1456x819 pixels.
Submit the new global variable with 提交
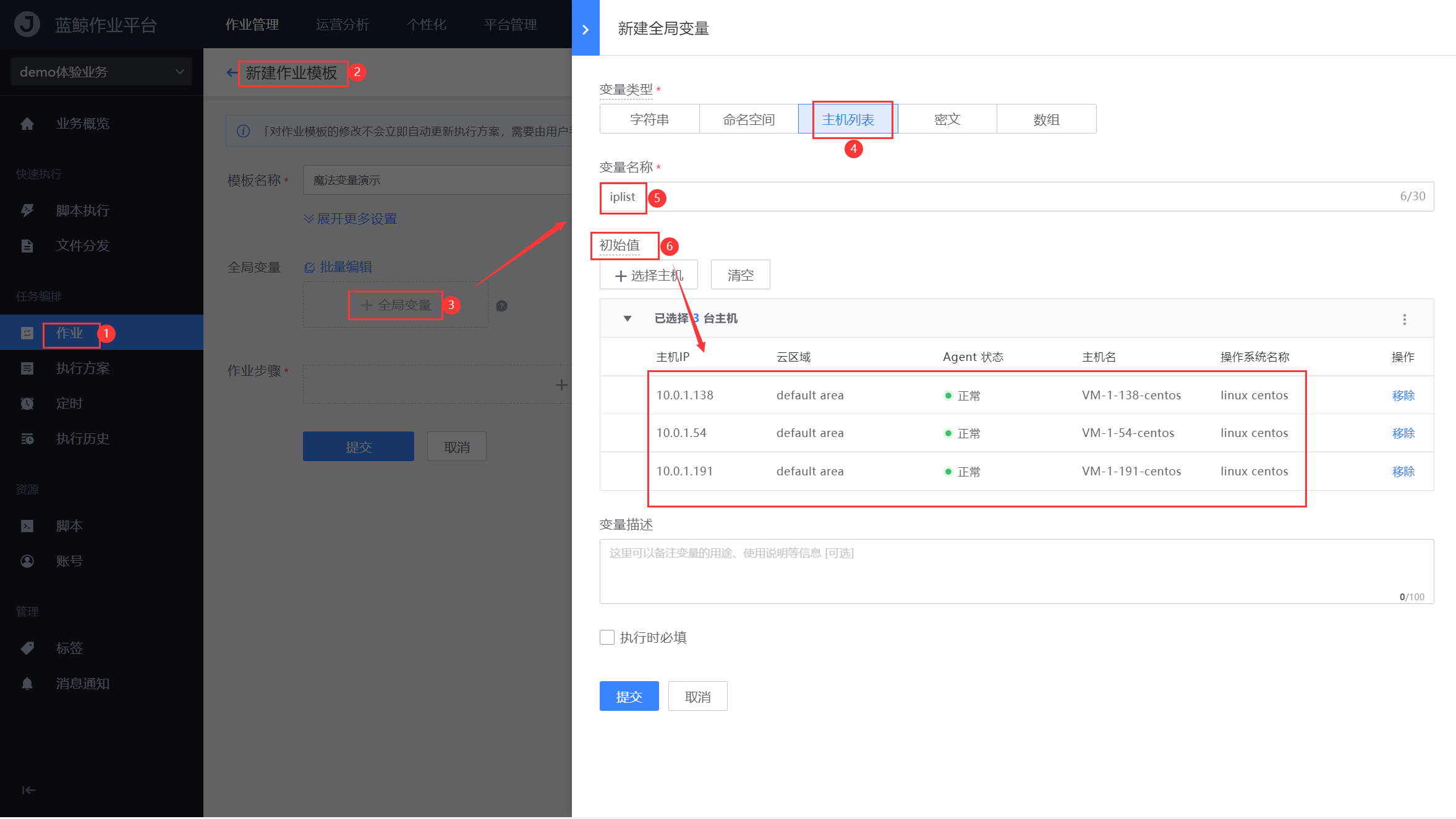pos(629,696)
